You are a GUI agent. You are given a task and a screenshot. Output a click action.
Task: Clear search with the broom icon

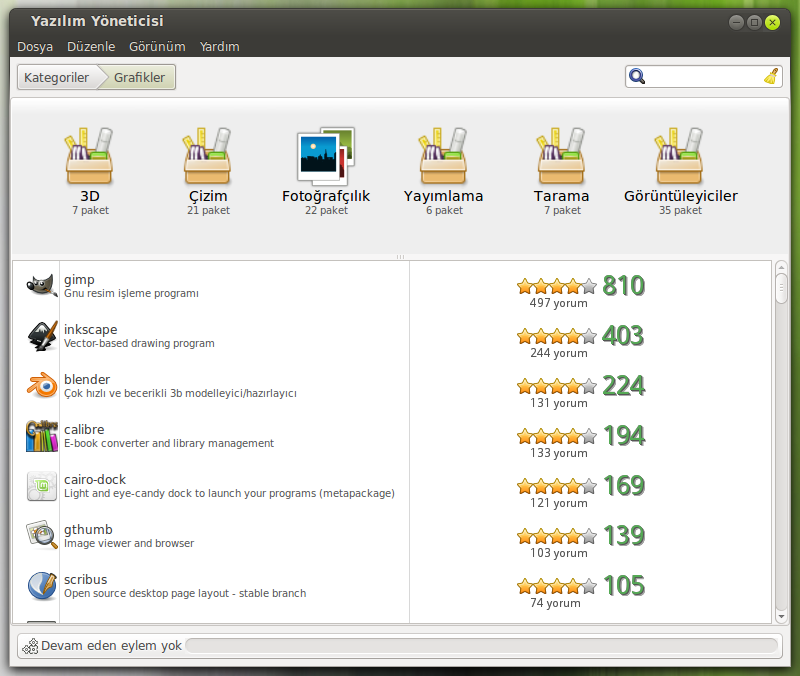[771, 77]
